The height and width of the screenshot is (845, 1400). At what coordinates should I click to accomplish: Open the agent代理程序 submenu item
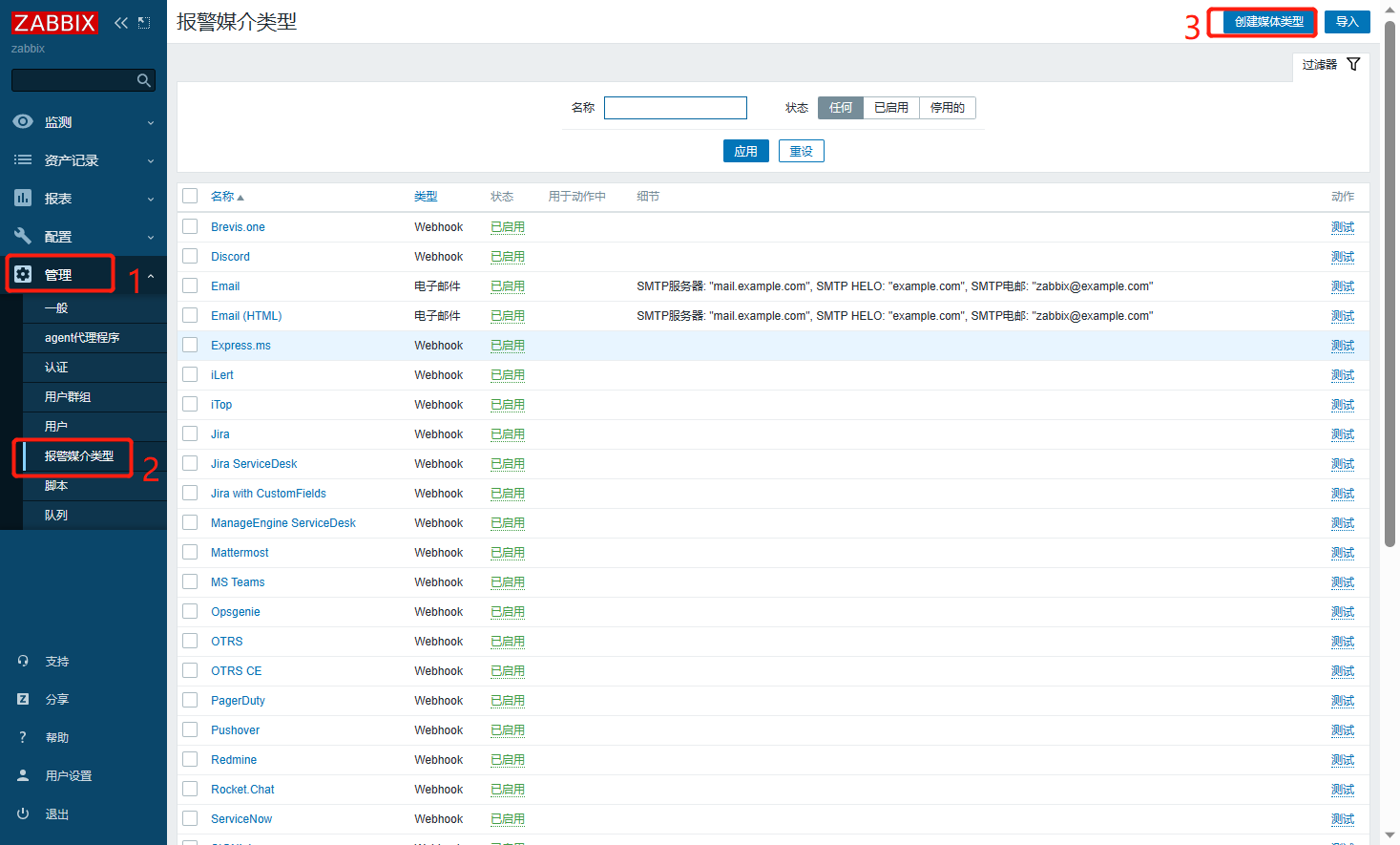point(94,338)
